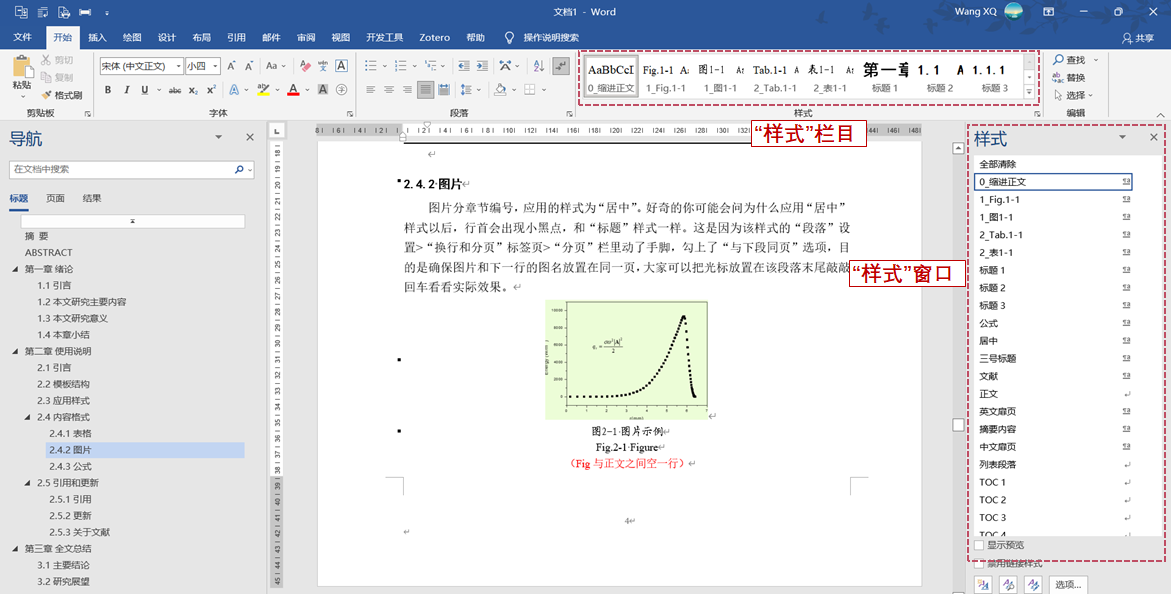Click the 选项... button in Styles pane
Viewport: 1171px width, 594px height.
(1067, 585)
